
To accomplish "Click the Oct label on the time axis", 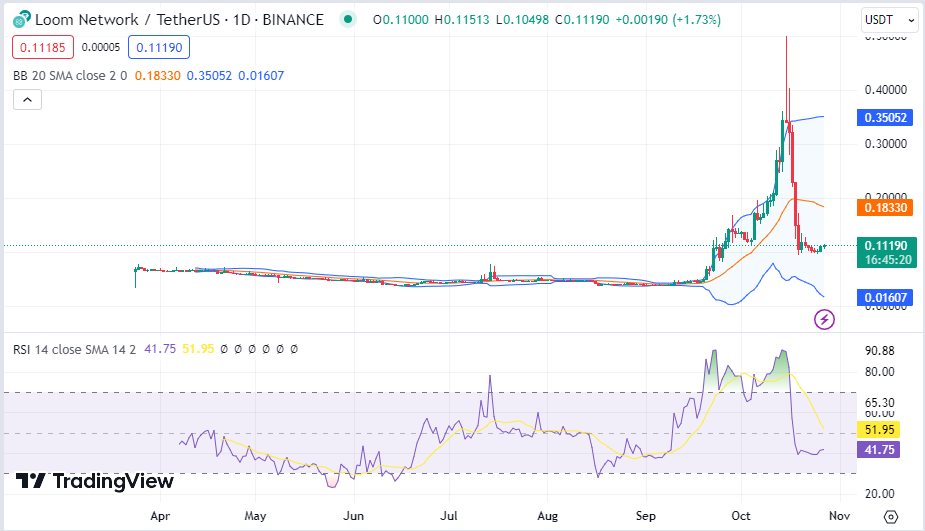I will pyautogui.click(x=741, y=516).
